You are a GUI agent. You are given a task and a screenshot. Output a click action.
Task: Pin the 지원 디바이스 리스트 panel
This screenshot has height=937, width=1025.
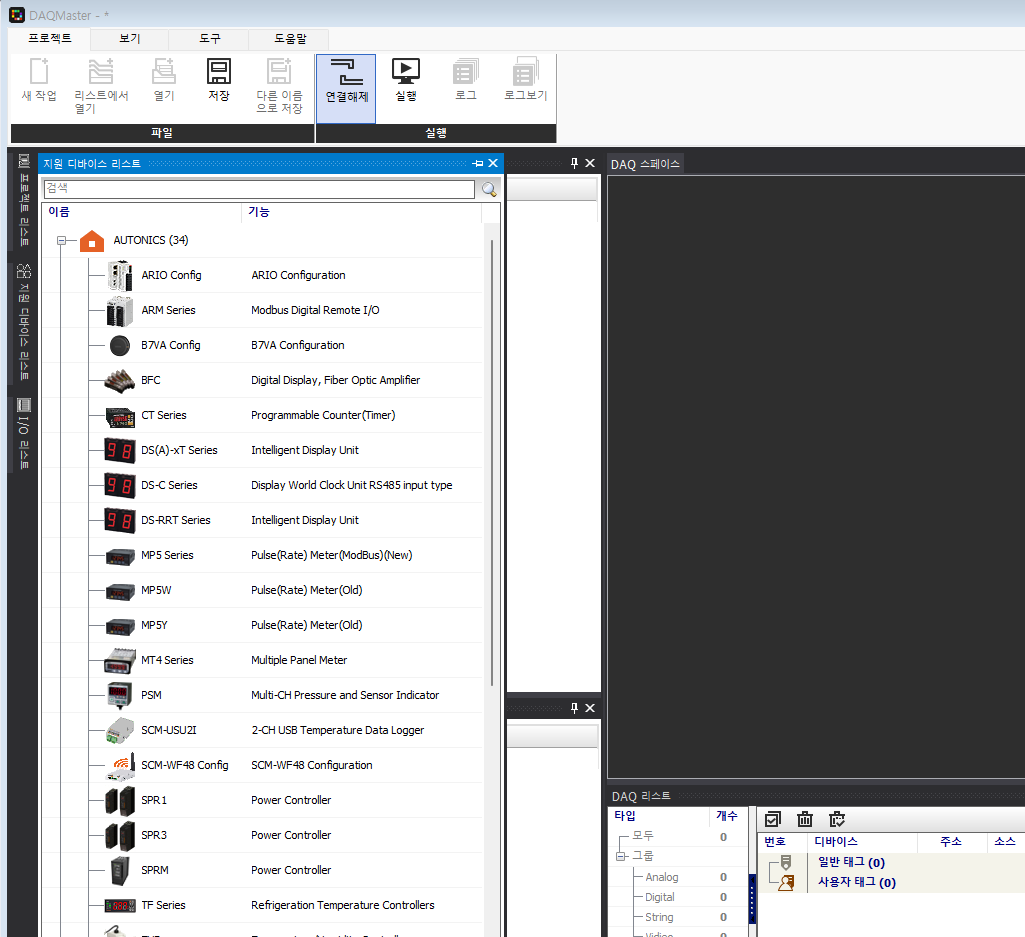click(478, 163)
